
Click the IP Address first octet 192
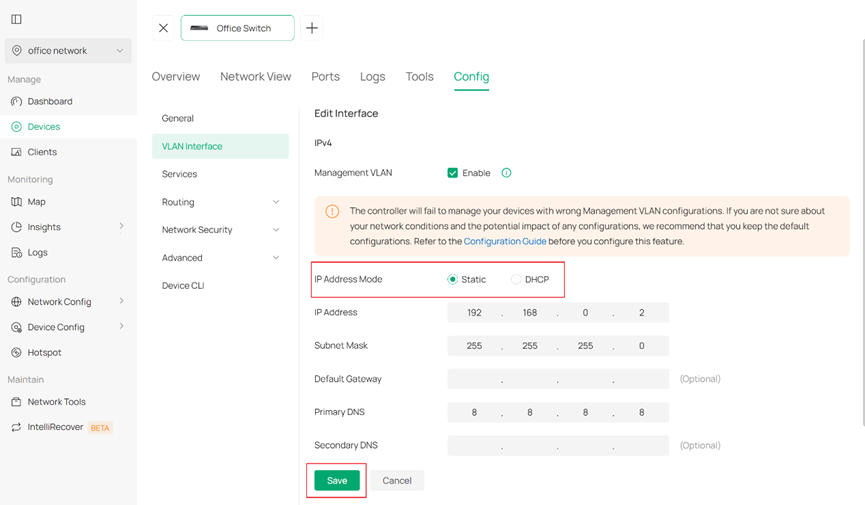(x=474, y=313)
